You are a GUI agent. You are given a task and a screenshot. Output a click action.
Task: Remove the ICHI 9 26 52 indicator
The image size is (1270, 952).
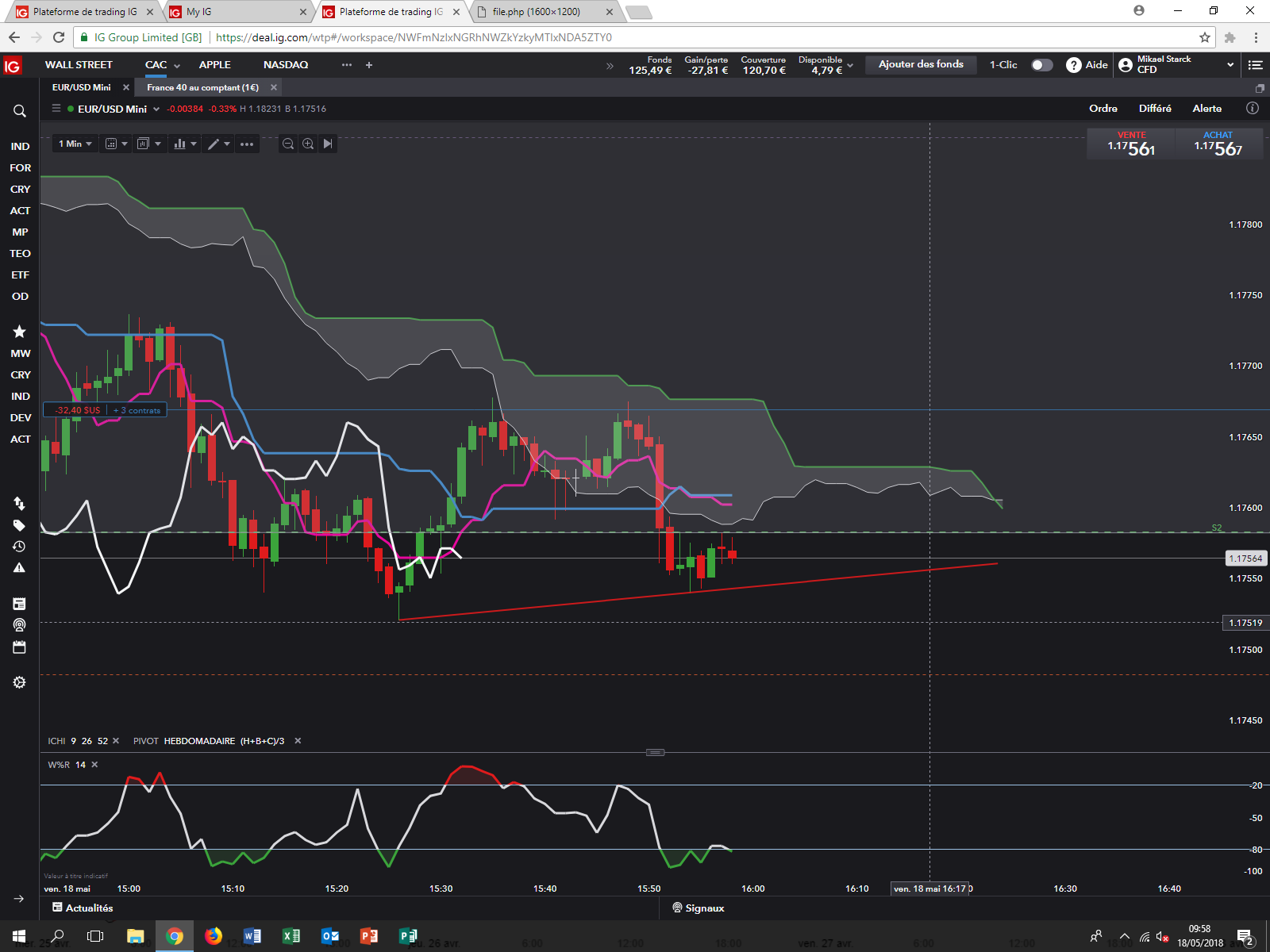116,741
